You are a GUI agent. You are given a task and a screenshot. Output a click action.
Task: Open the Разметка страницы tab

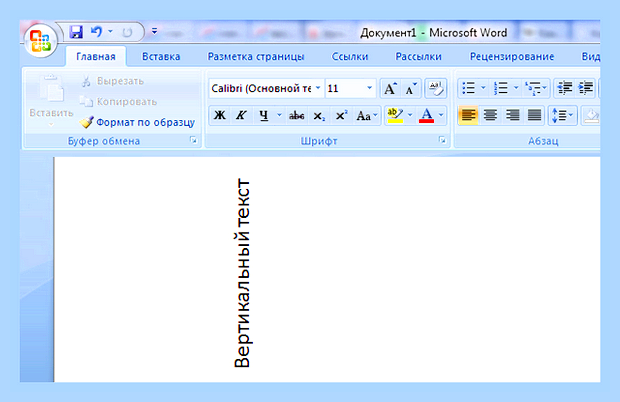(x=256, y=57)
